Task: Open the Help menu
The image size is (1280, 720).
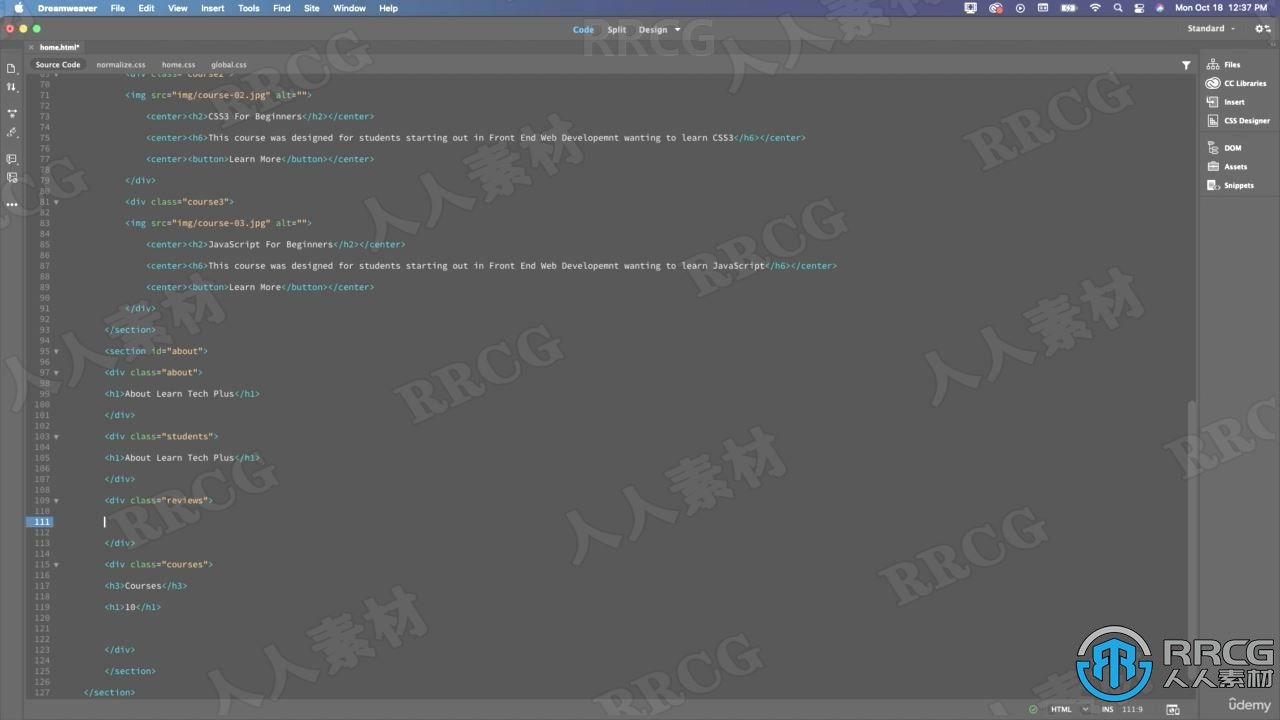Action: click(389, 8)
